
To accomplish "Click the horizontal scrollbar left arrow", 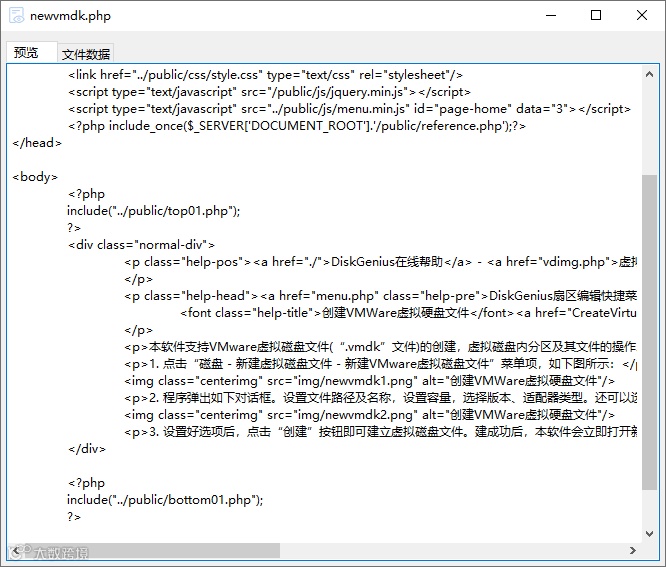I will 16,550.
